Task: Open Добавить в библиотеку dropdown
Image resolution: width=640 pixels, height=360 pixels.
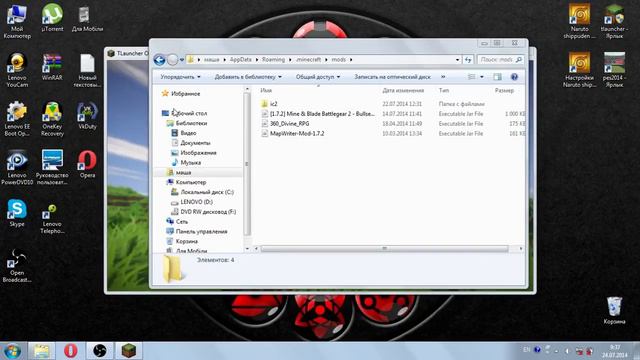Action: (248, 77)
